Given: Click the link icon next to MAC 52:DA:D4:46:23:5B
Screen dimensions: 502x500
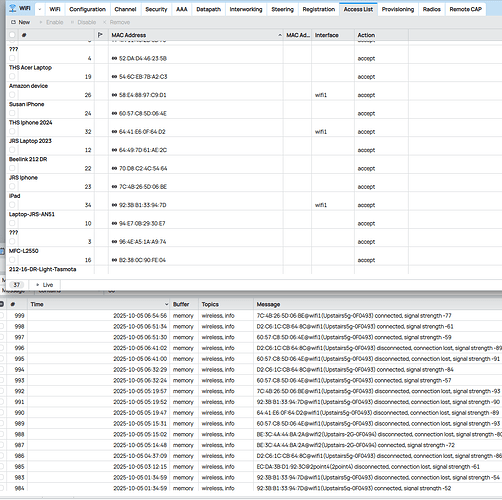Looking at the screenshot, I should [x=114, y=59].
